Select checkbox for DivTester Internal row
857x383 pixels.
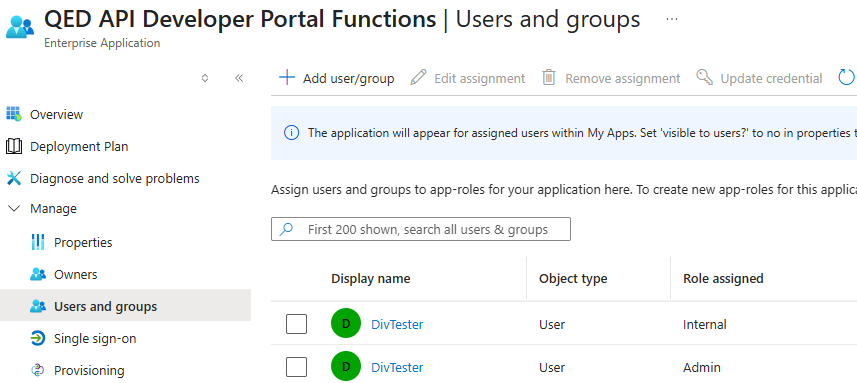point(296,324)
